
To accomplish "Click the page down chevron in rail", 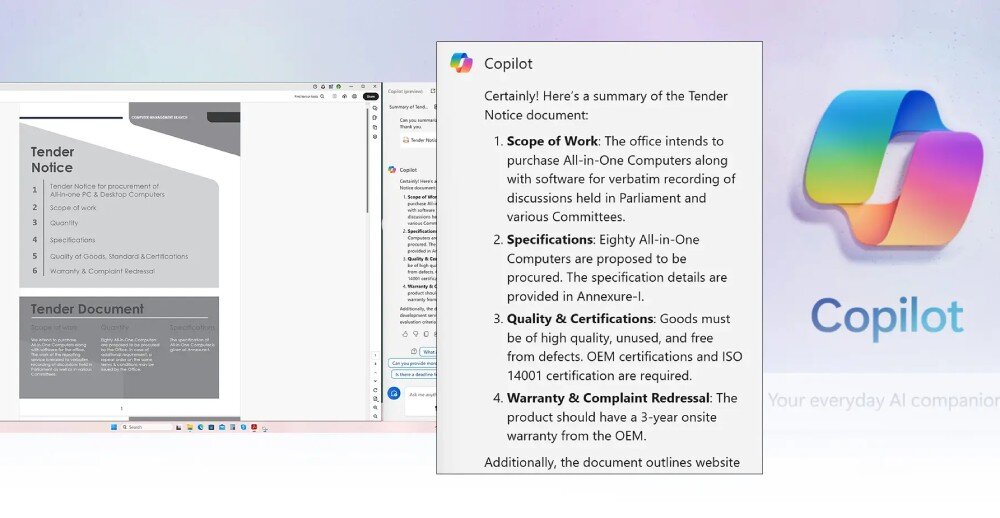I will [x=375, y=381].
